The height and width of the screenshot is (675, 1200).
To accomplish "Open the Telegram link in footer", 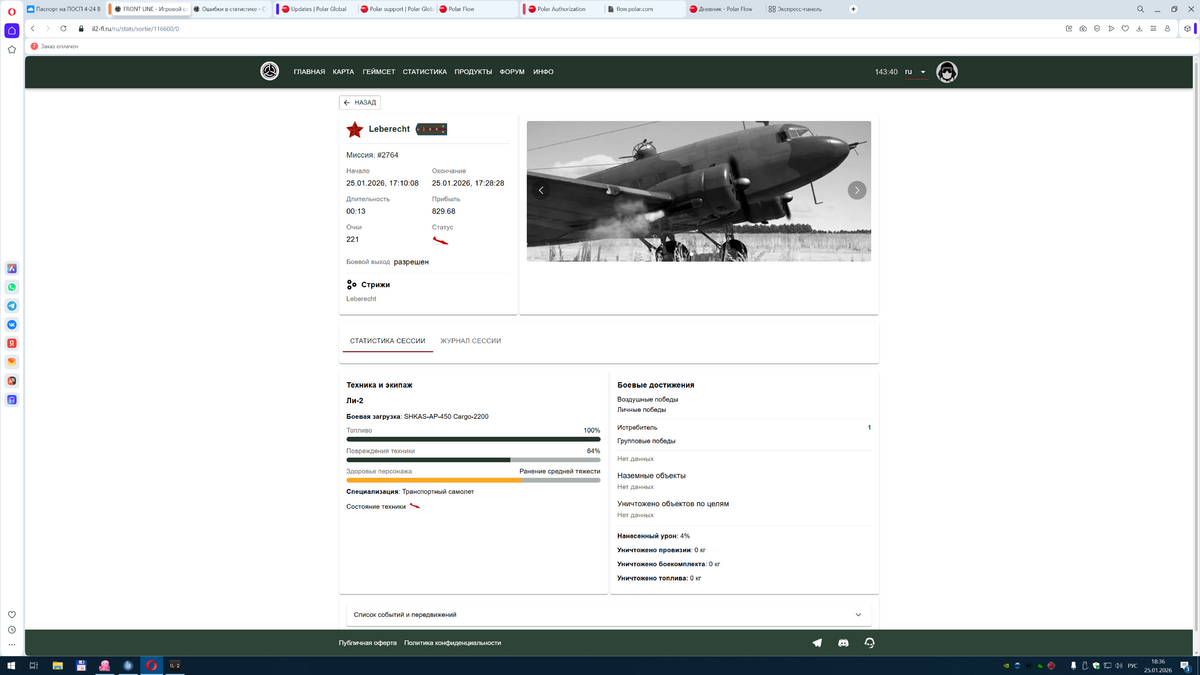I will (x=817, y=643).
